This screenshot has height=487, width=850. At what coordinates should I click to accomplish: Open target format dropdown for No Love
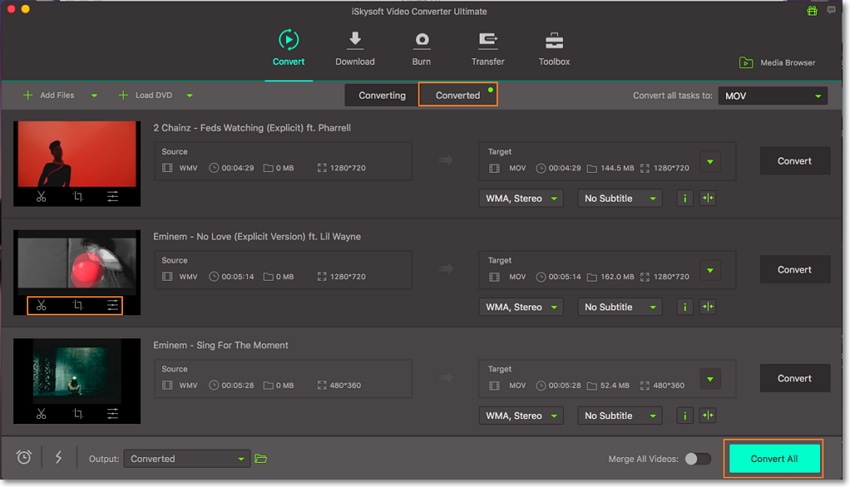(x=710, y=270)
